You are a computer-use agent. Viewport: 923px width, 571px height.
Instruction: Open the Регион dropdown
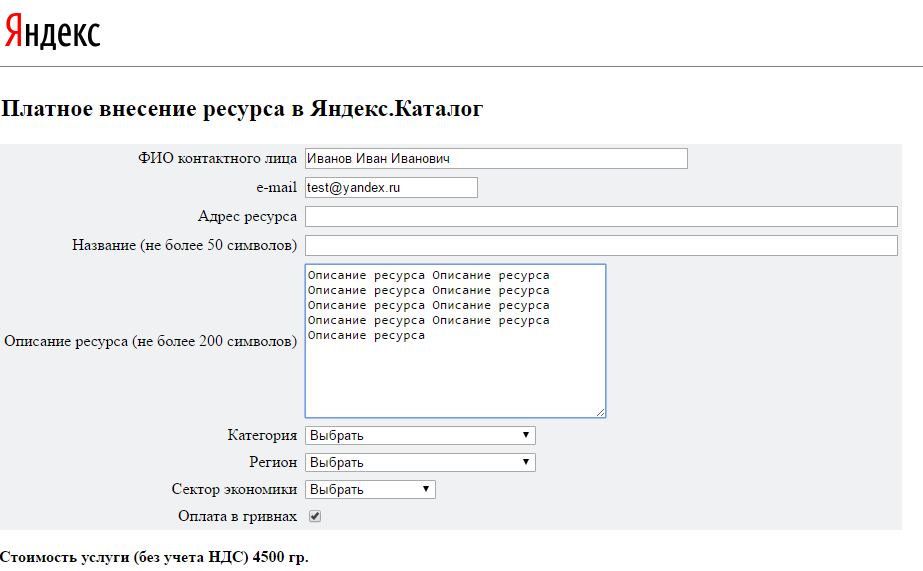pos(420,462)
